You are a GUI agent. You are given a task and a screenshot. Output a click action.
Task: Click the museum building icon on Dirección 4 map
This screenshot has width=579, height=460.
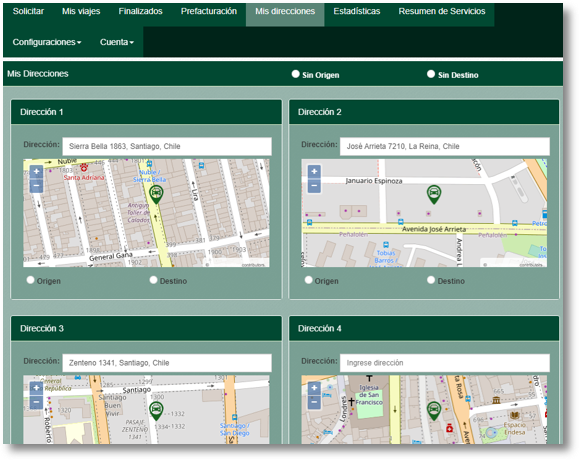tap(496, 400)
